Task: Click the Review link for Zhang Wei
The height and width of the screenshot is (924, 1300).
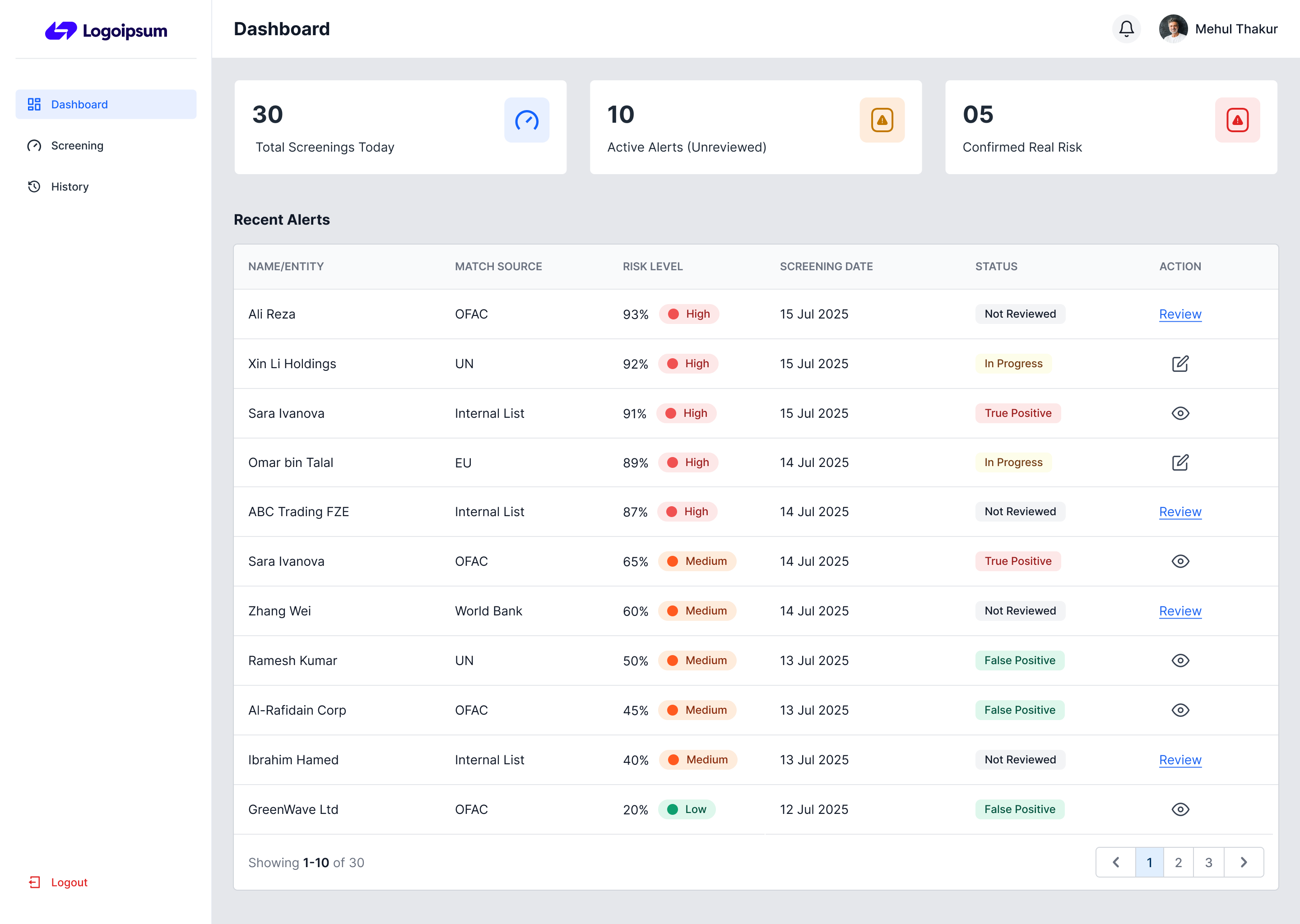Action: click(1180, 611)
